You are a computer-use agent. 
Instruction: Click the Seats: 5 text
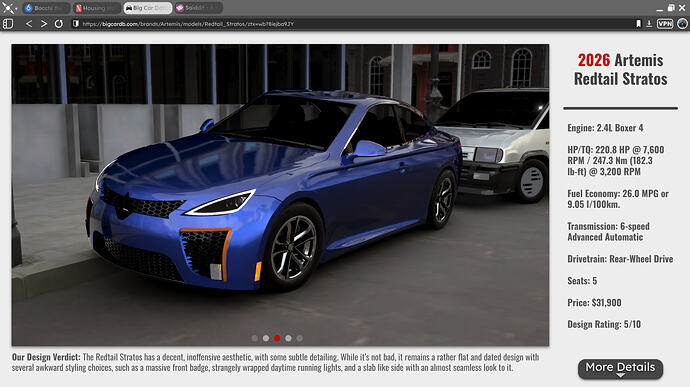coord(582,280)
